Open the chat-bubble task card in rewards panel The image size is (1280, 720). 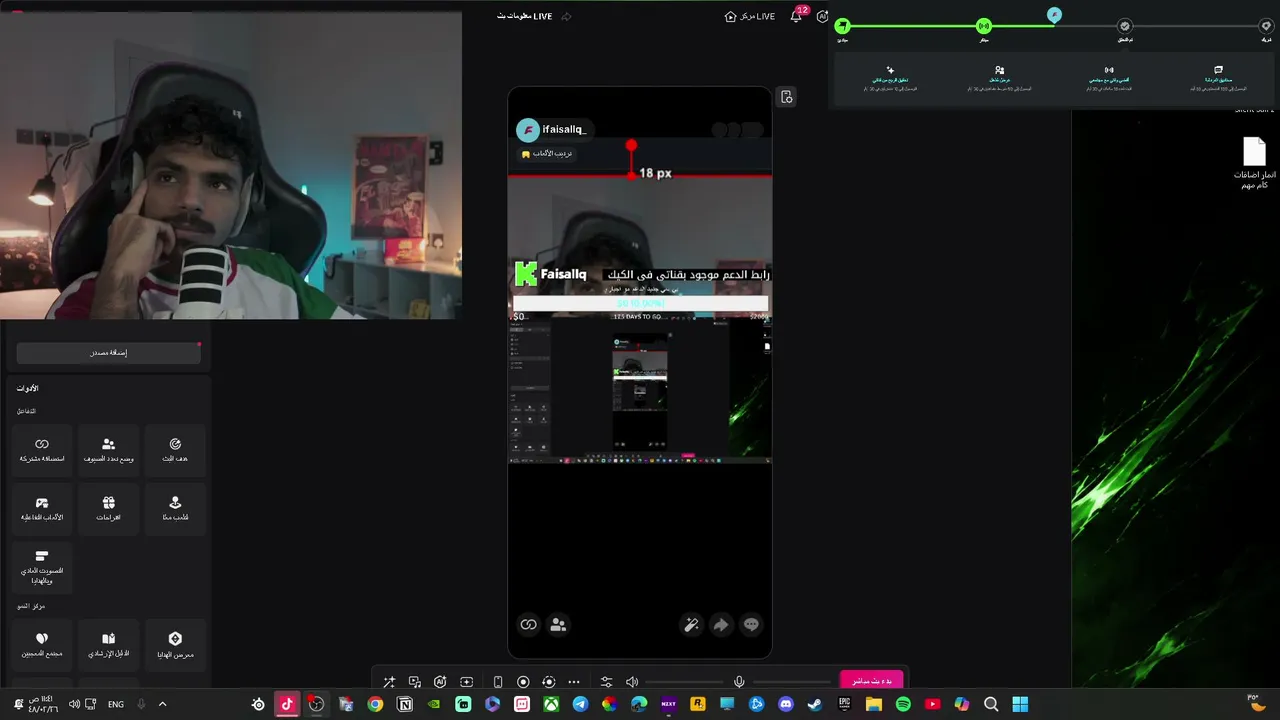click(x=1218, y=79)
